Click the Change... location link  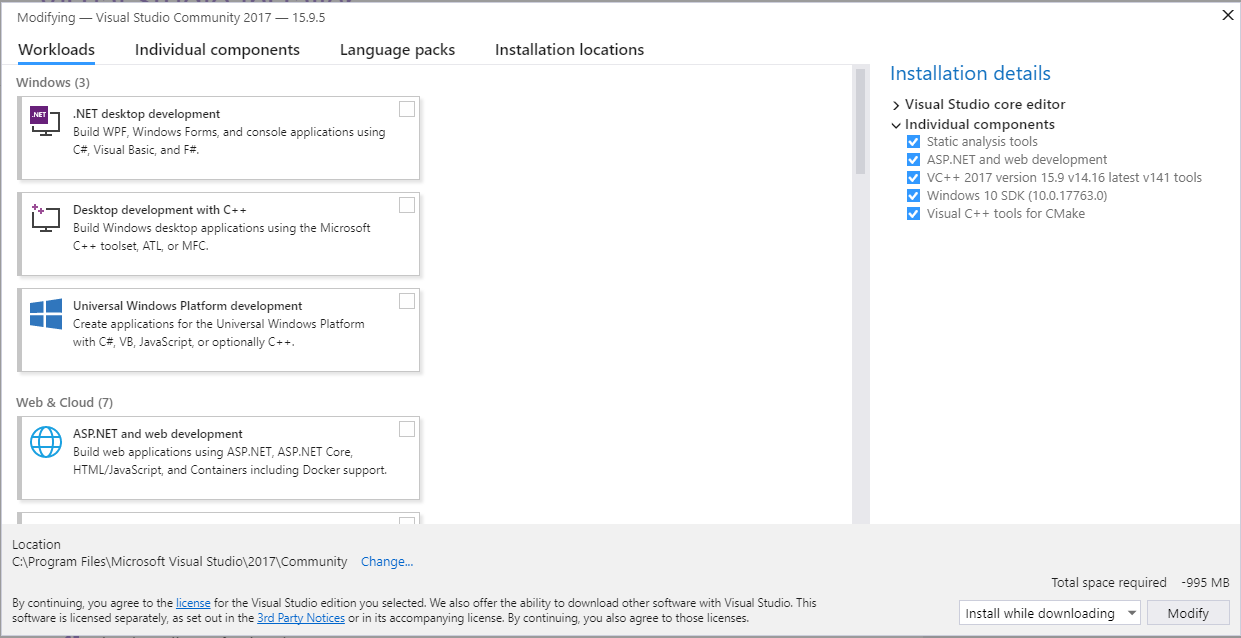(387, 562)
